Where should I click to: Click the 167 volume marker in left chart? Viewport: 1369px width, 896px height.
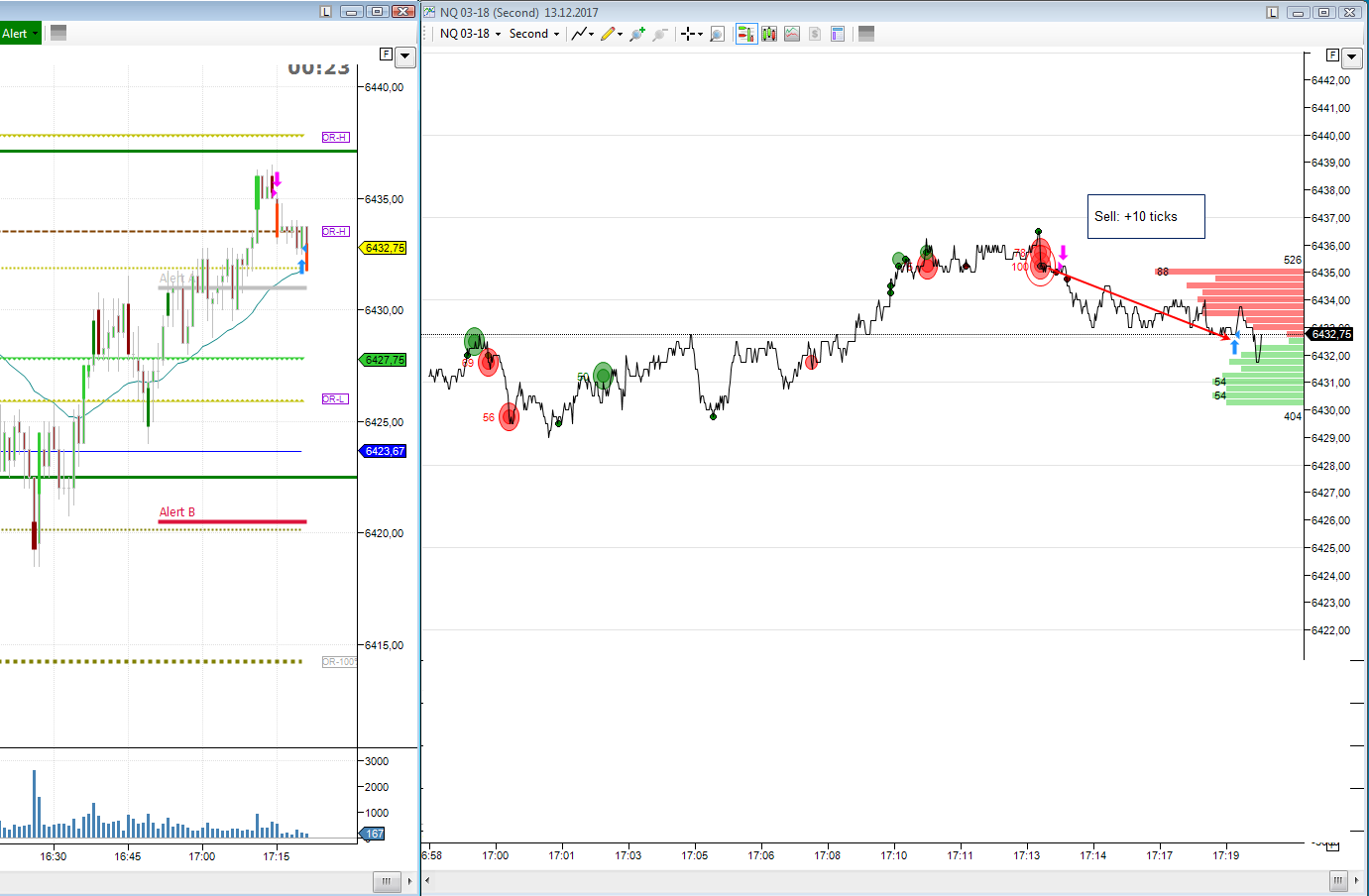point(373,834)
